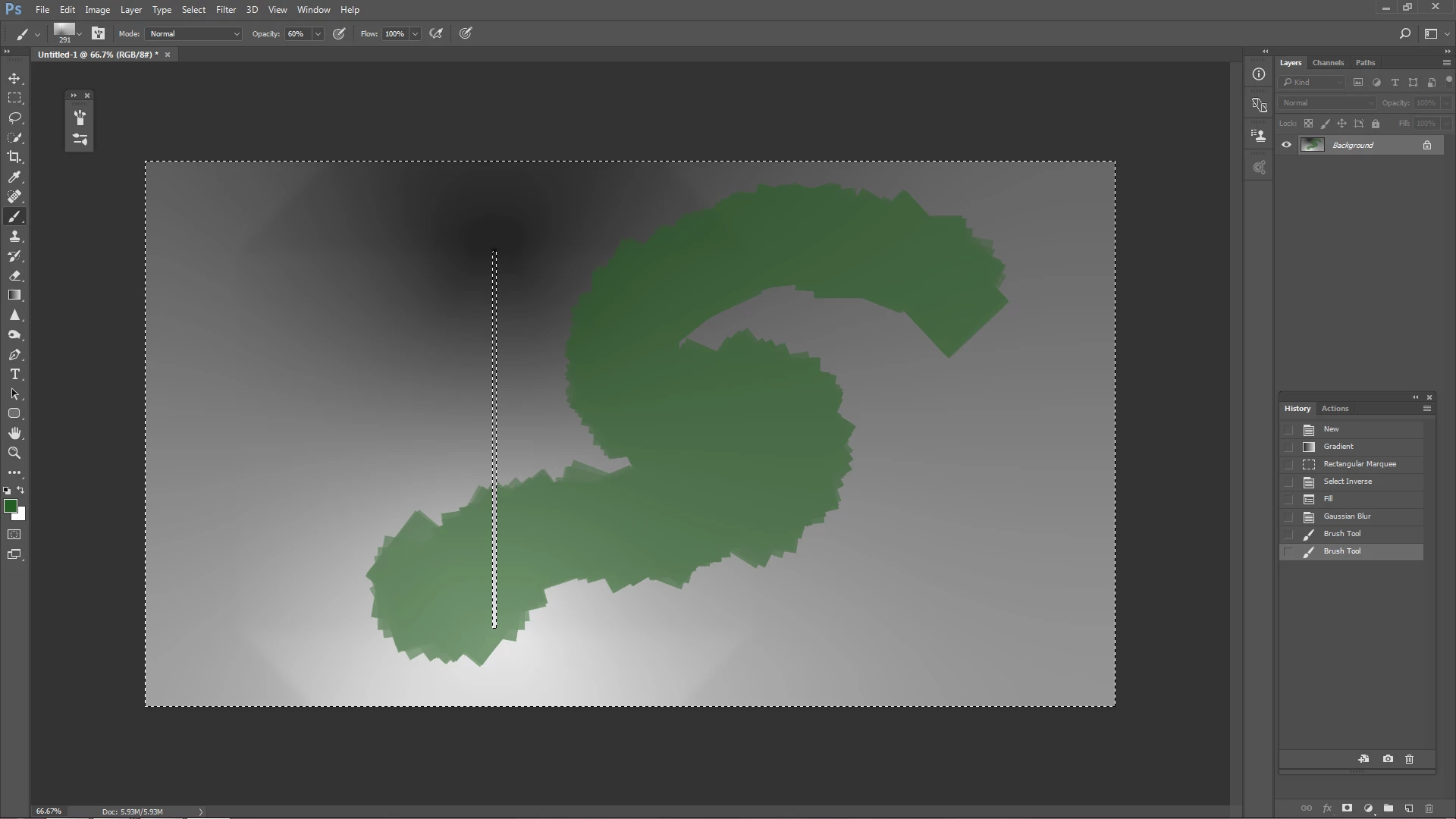This screenshot has width=1456, height=819.
Task: Select the Crop tool
Action: (14, 157)
